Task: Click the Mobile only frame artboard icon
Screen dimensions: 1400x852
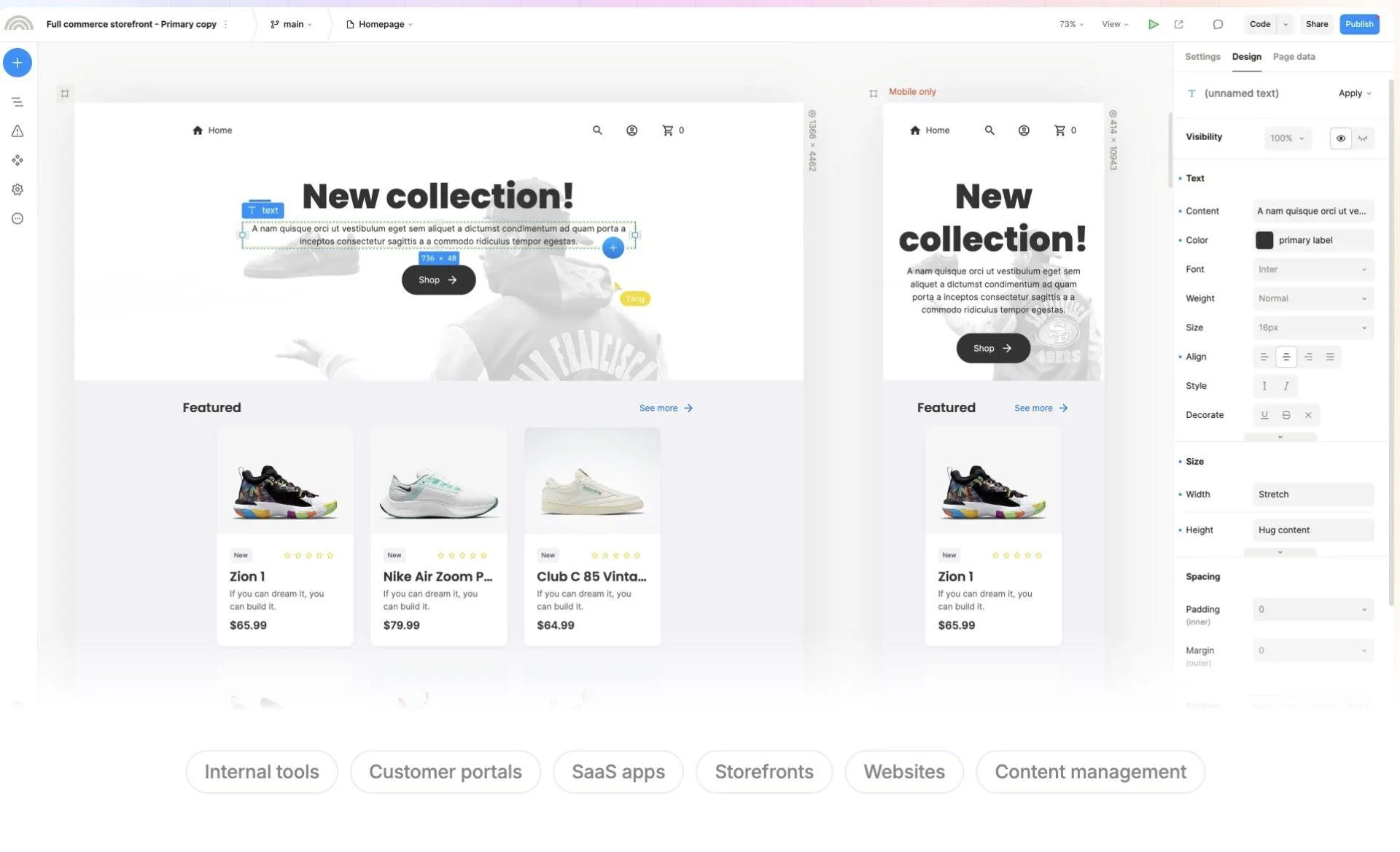Action: click(874, 93)
